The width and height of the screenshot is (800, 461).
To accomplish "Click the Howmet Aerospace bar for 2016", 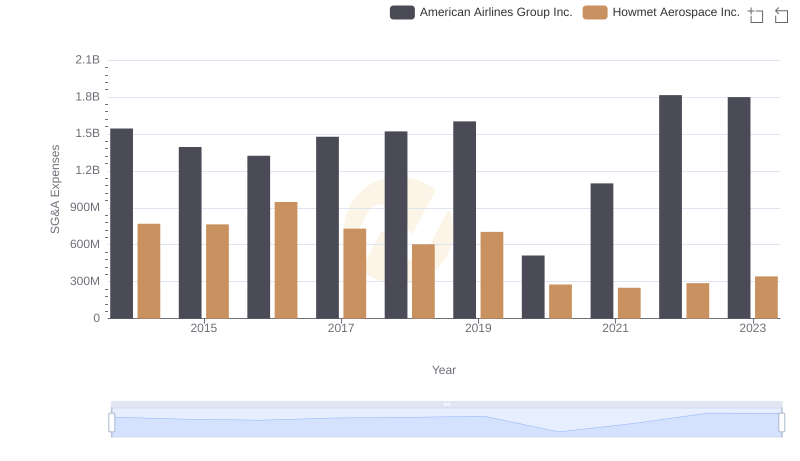I will coord(286,260).
